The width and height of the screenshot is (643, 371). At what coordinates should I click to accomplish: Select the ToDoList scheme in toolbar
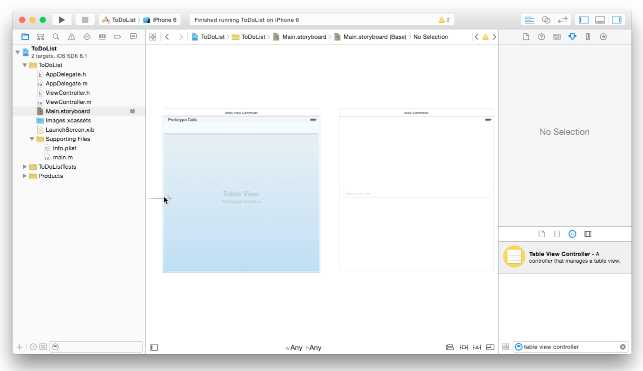[x=119, y=20]
